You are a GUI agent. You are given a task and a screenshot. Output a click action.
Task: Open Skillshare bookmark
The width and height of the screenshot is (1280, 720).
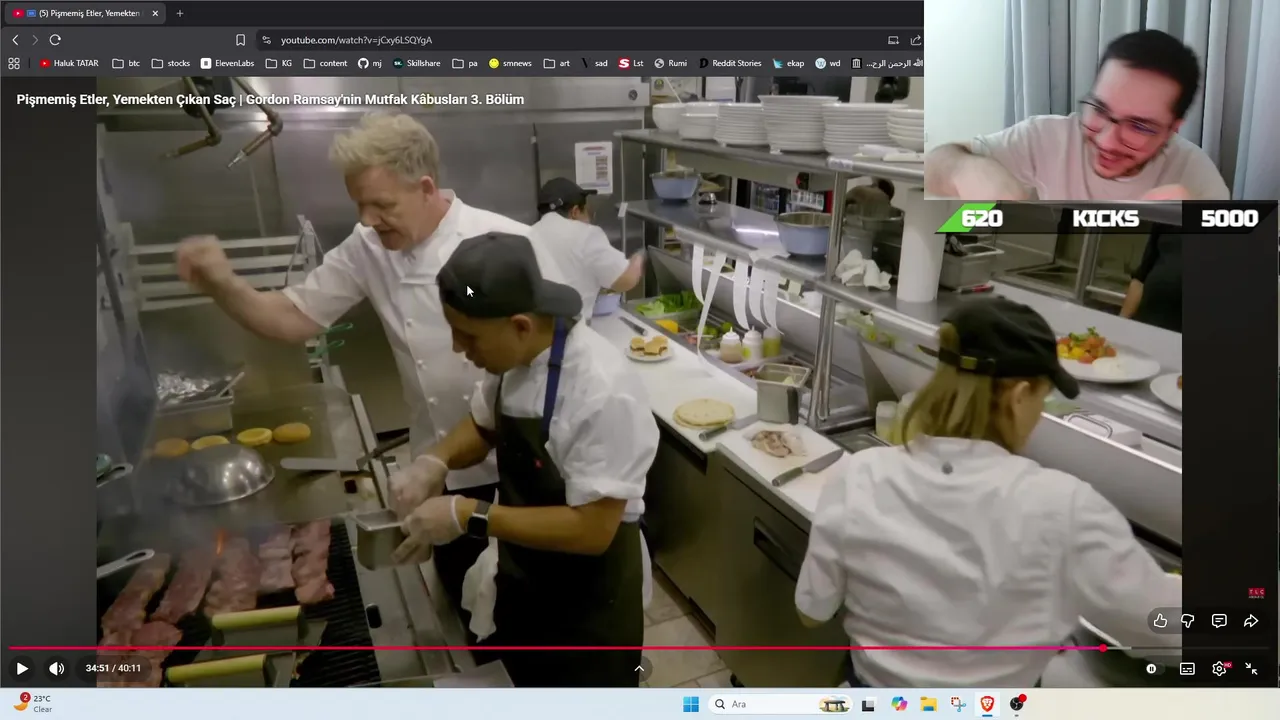(416, 63)
